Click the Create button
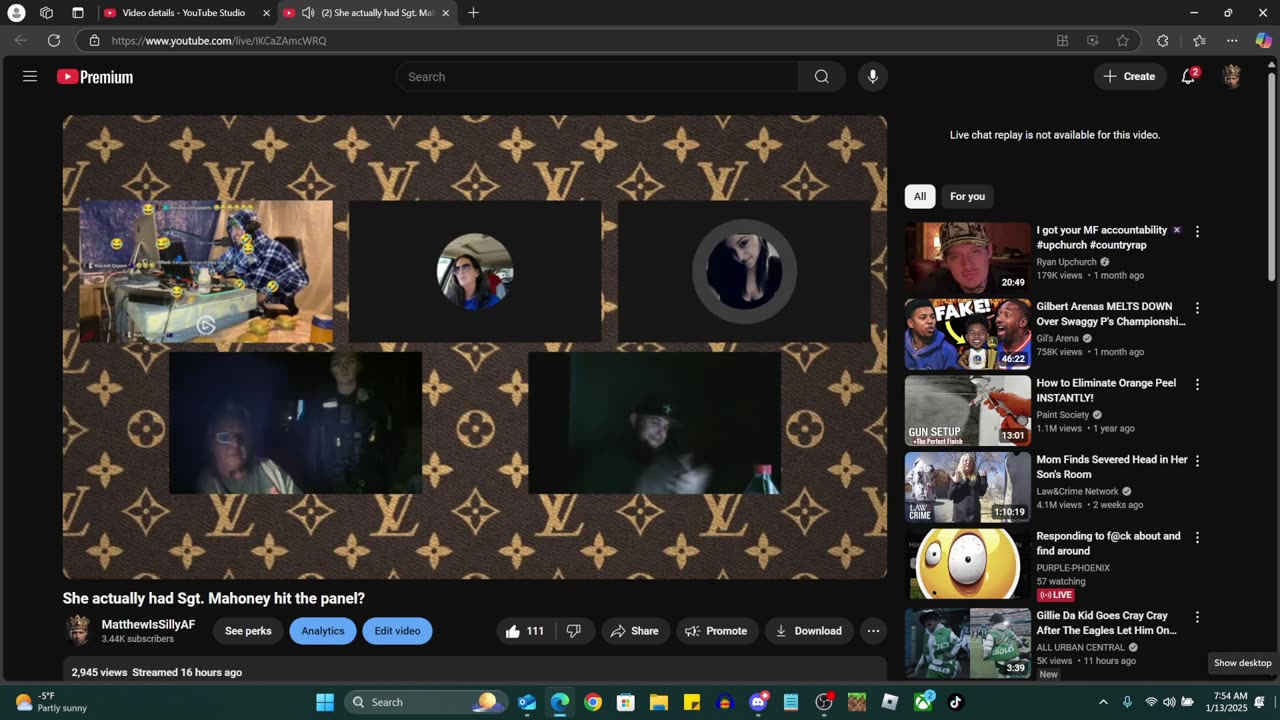Image resolution: width=1280 pixels, height=720 pixels. click(1130, 77)
